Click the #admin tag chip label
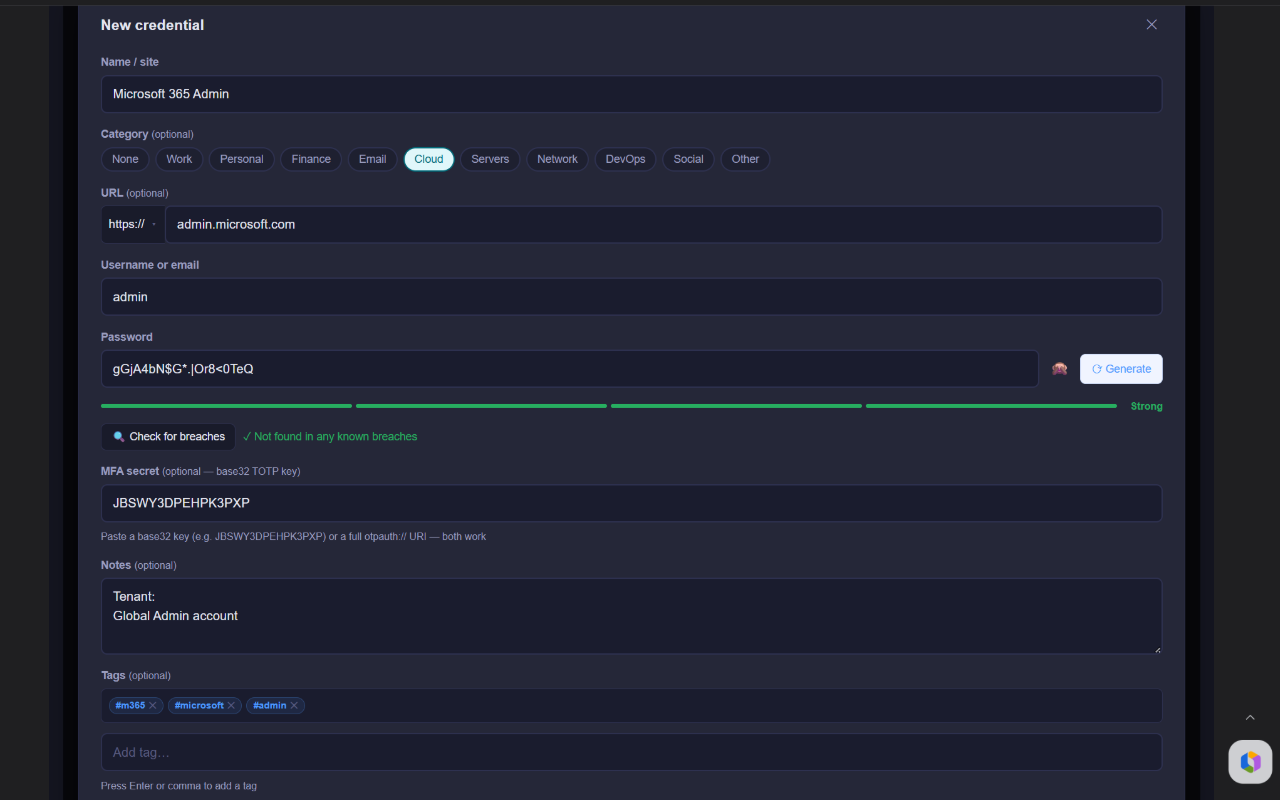 tap(270, 706)
